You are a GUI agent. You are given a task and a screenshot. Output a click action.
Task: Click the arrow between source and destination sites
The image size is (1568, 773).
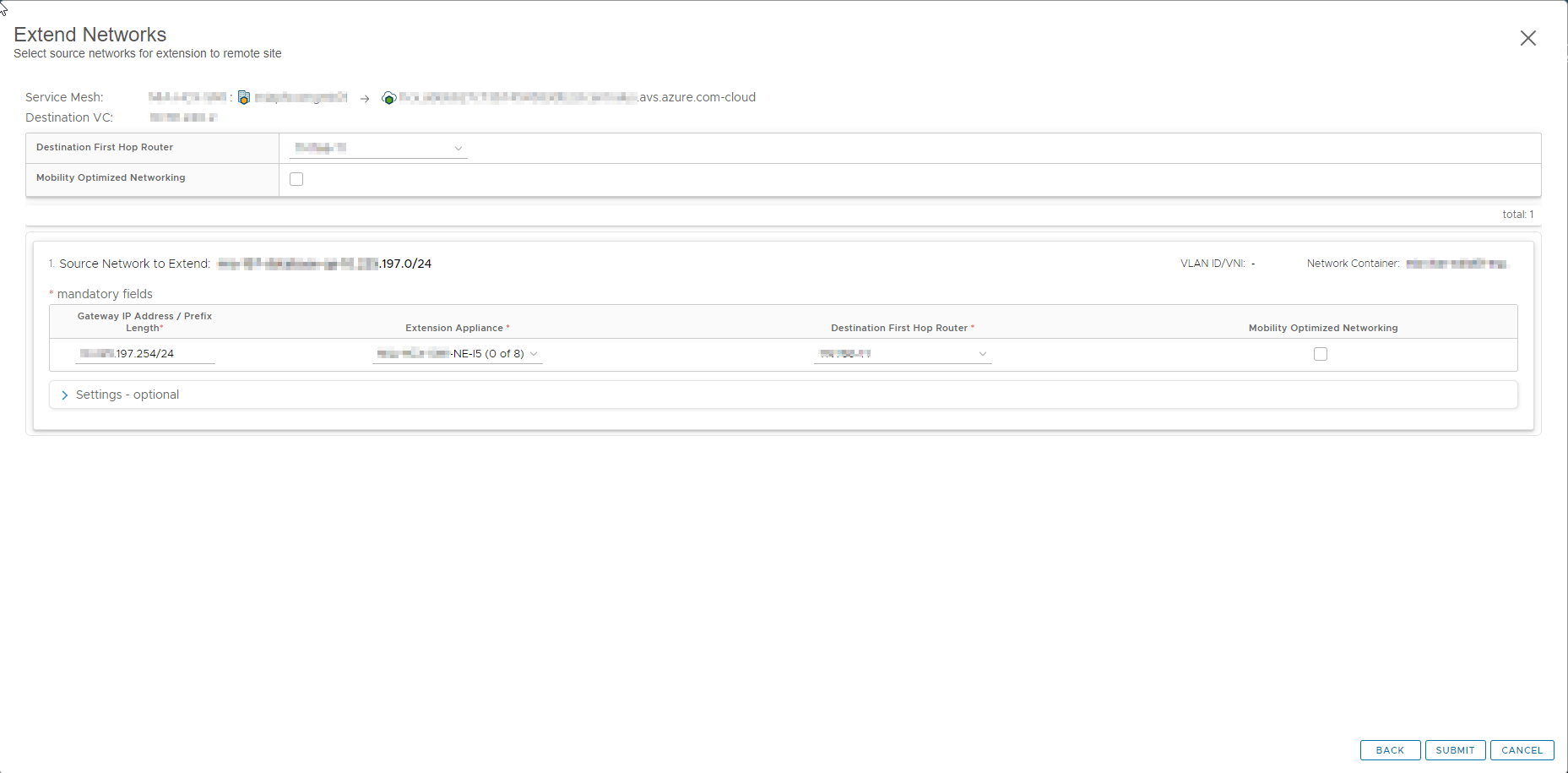coord(365,99)
